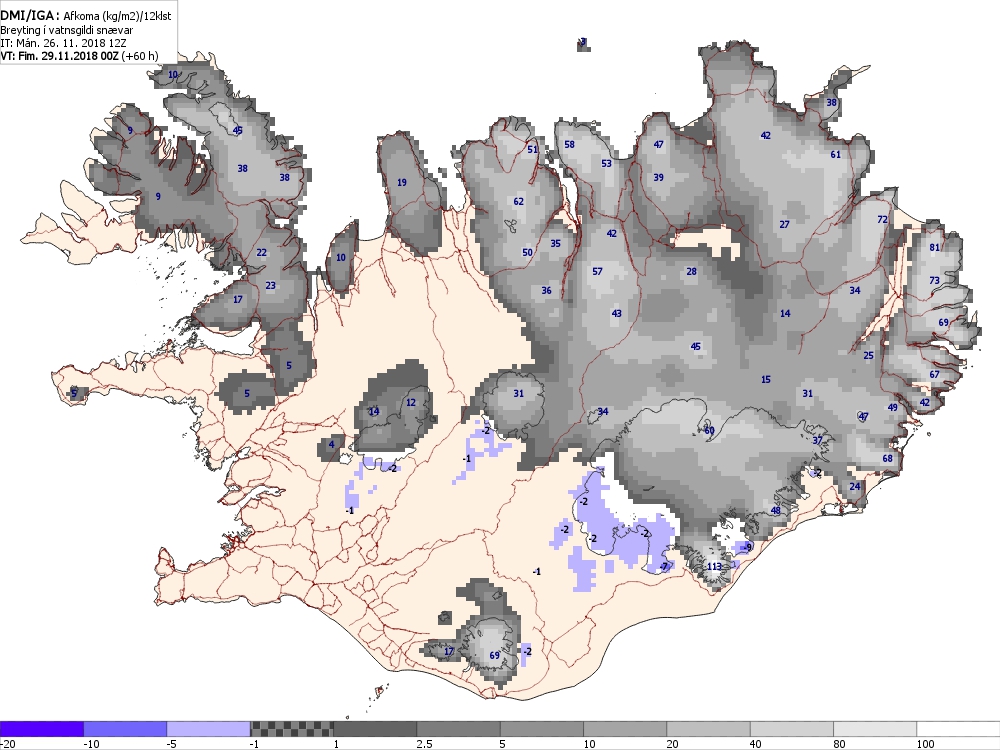
Task: Click the '48' value south of Vatnajökull
Action: point(776,510)
